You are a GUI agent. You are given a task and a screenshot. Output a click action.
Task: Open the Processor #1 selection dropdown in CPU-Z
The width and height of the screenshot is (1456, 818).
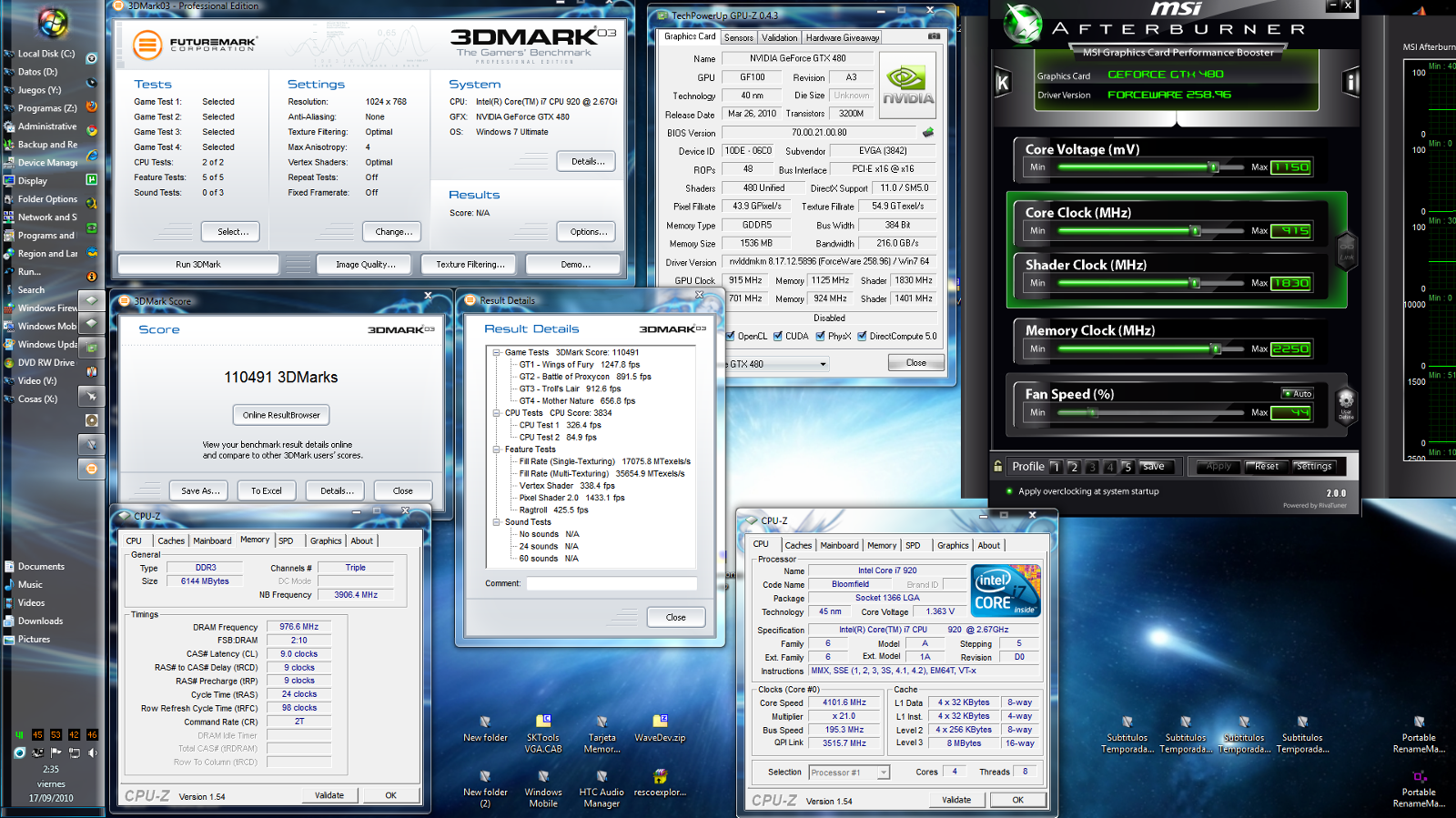[x=883, y=773]
